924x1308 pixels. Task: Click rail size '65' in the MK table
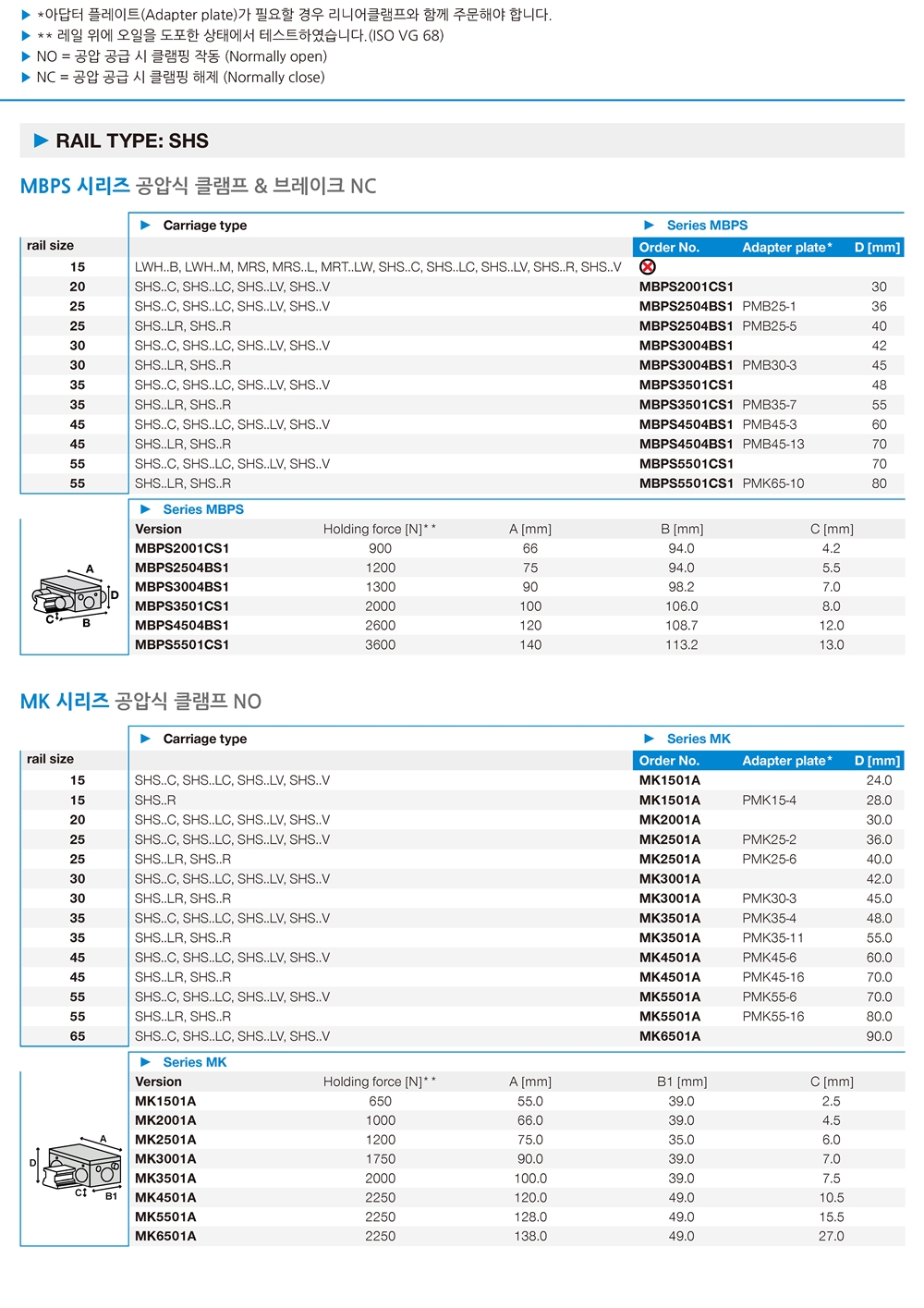[x=78, y=1036]
